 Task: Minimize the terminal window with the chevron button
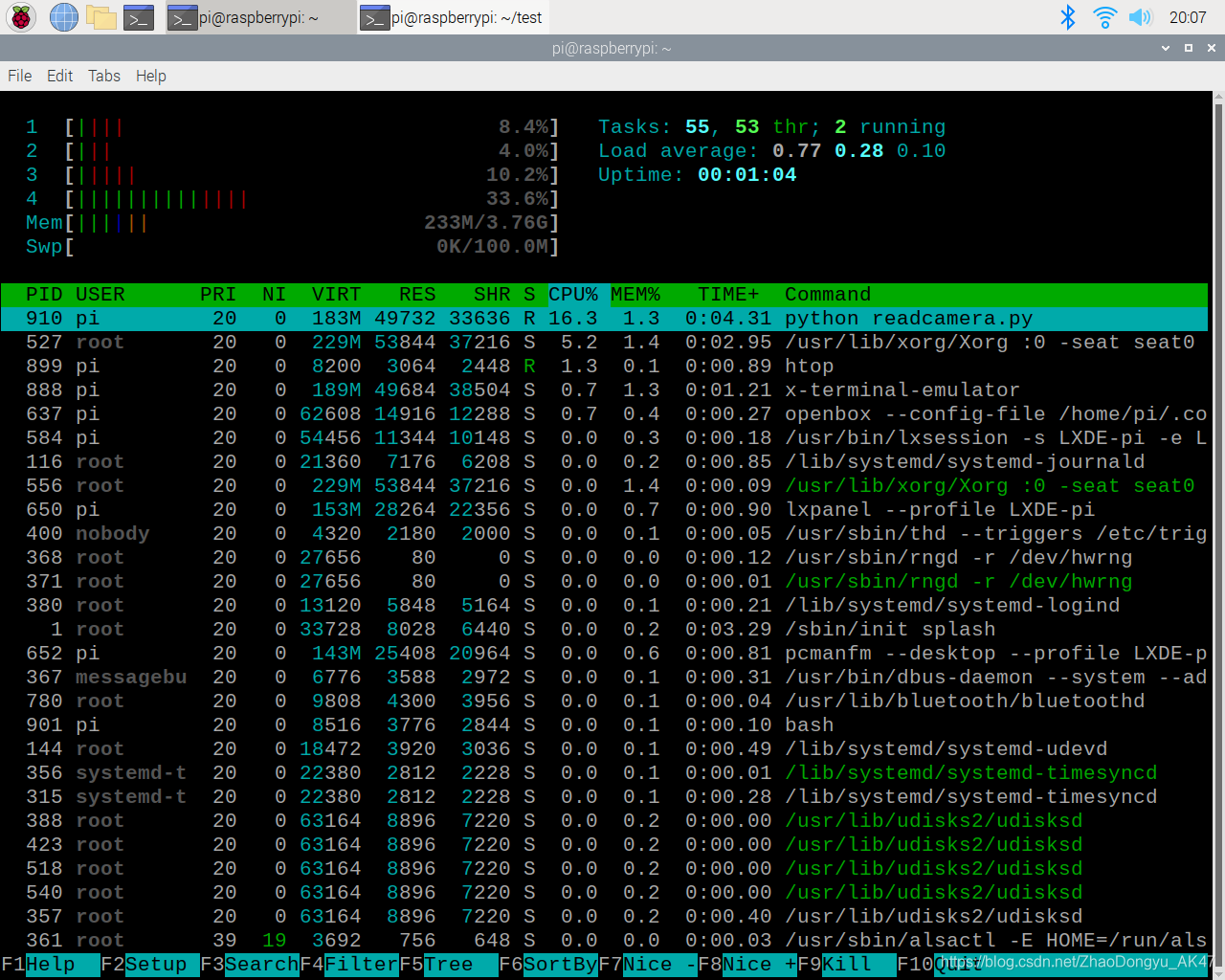coord(1166,48)
